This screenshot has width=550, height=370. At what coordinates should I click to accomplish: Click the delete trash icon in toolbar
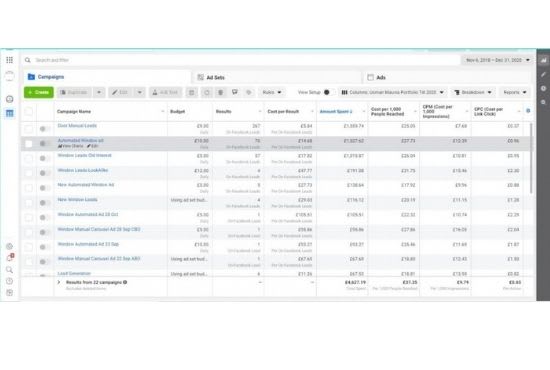221,92
